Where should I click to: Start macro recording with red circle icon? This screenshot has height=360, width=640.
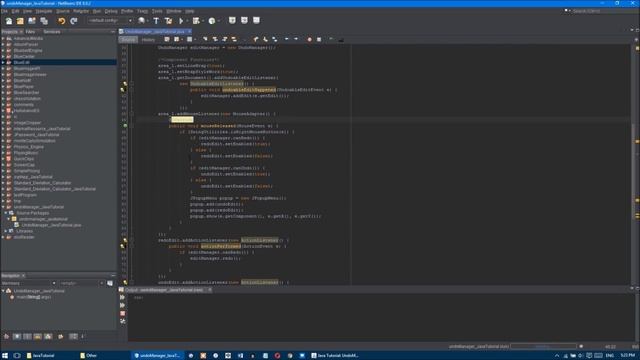309,40
